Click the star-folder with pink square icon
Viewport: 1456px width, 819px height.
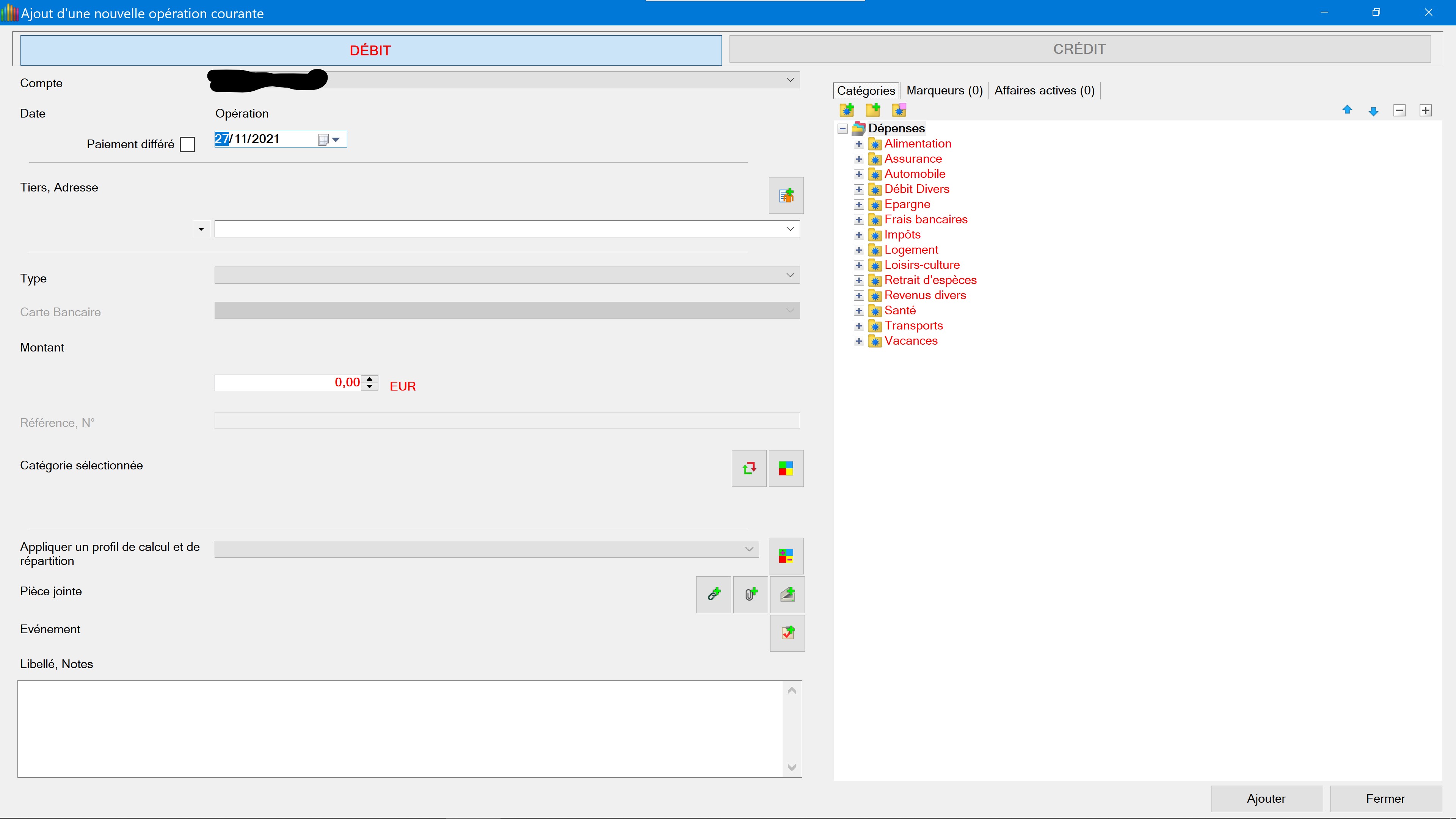[899, 110]
